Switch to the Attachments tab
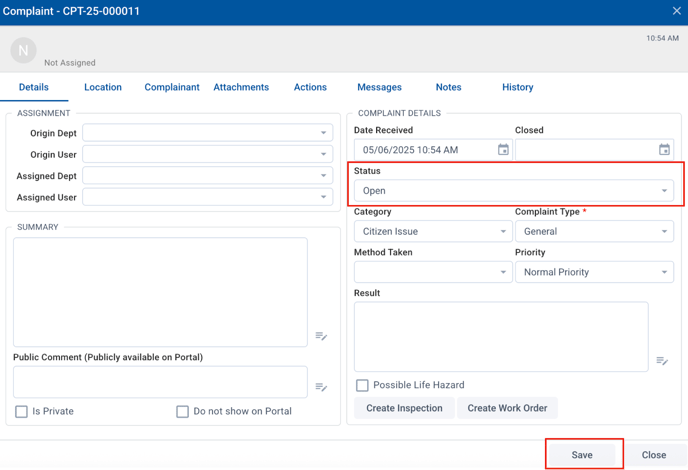 (241, 87)
